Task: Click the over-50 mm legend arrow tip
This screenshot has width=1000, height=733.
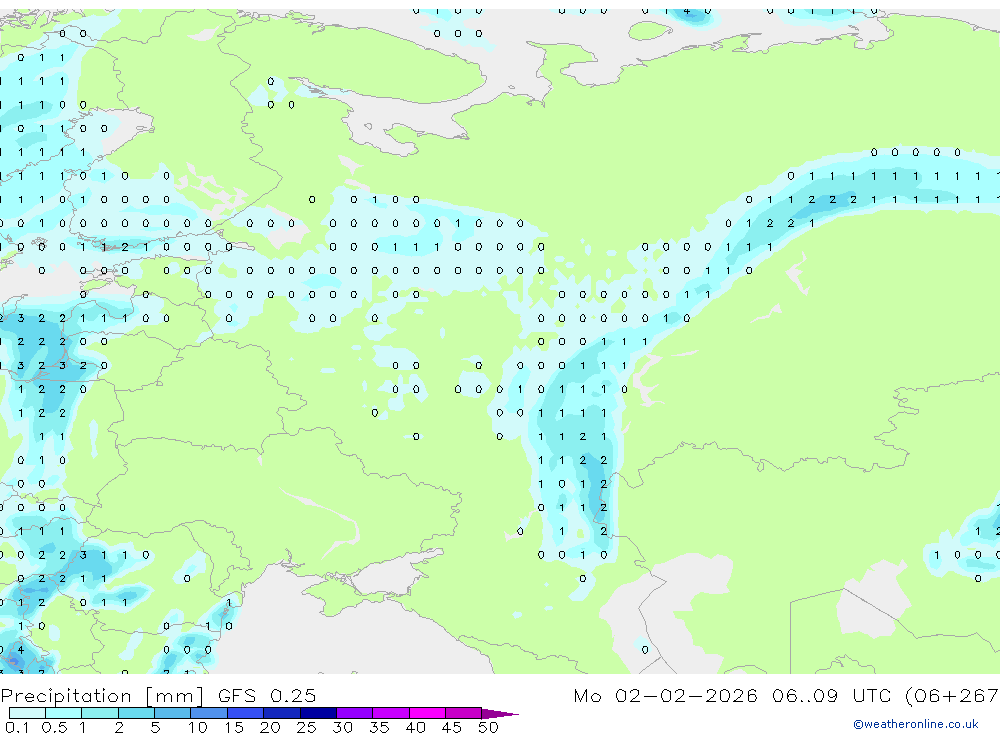Action: (x=501, y=713)
